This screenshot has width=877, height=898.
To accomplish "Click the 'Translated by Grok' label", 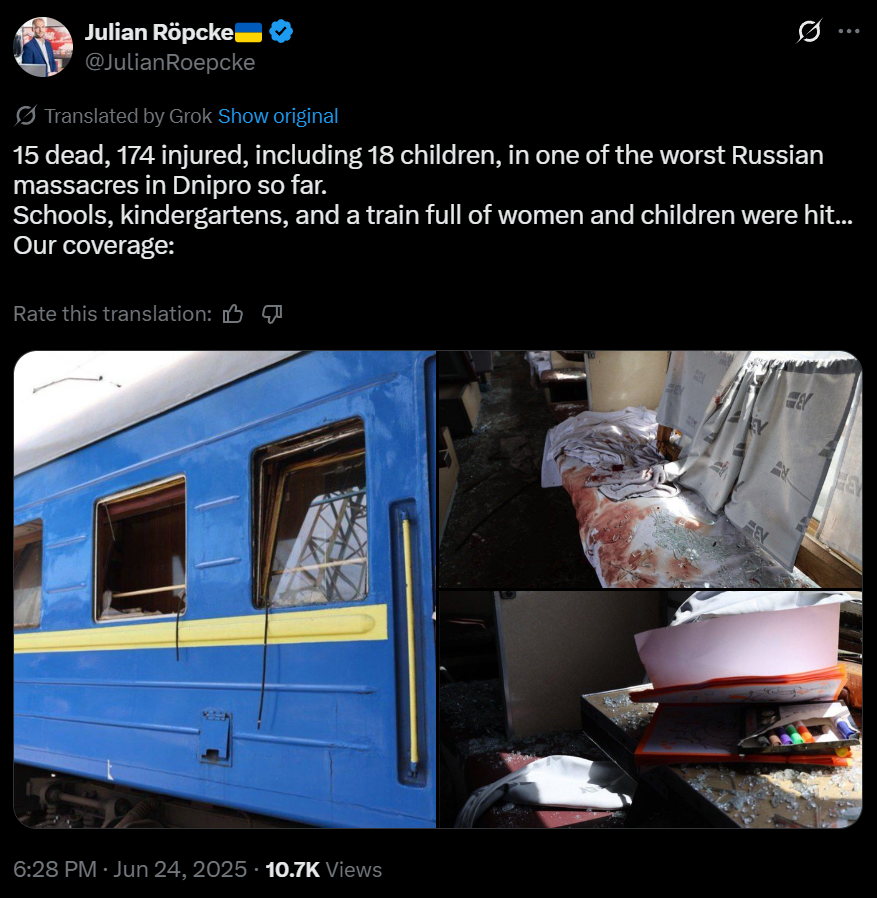I will point(128,116).
